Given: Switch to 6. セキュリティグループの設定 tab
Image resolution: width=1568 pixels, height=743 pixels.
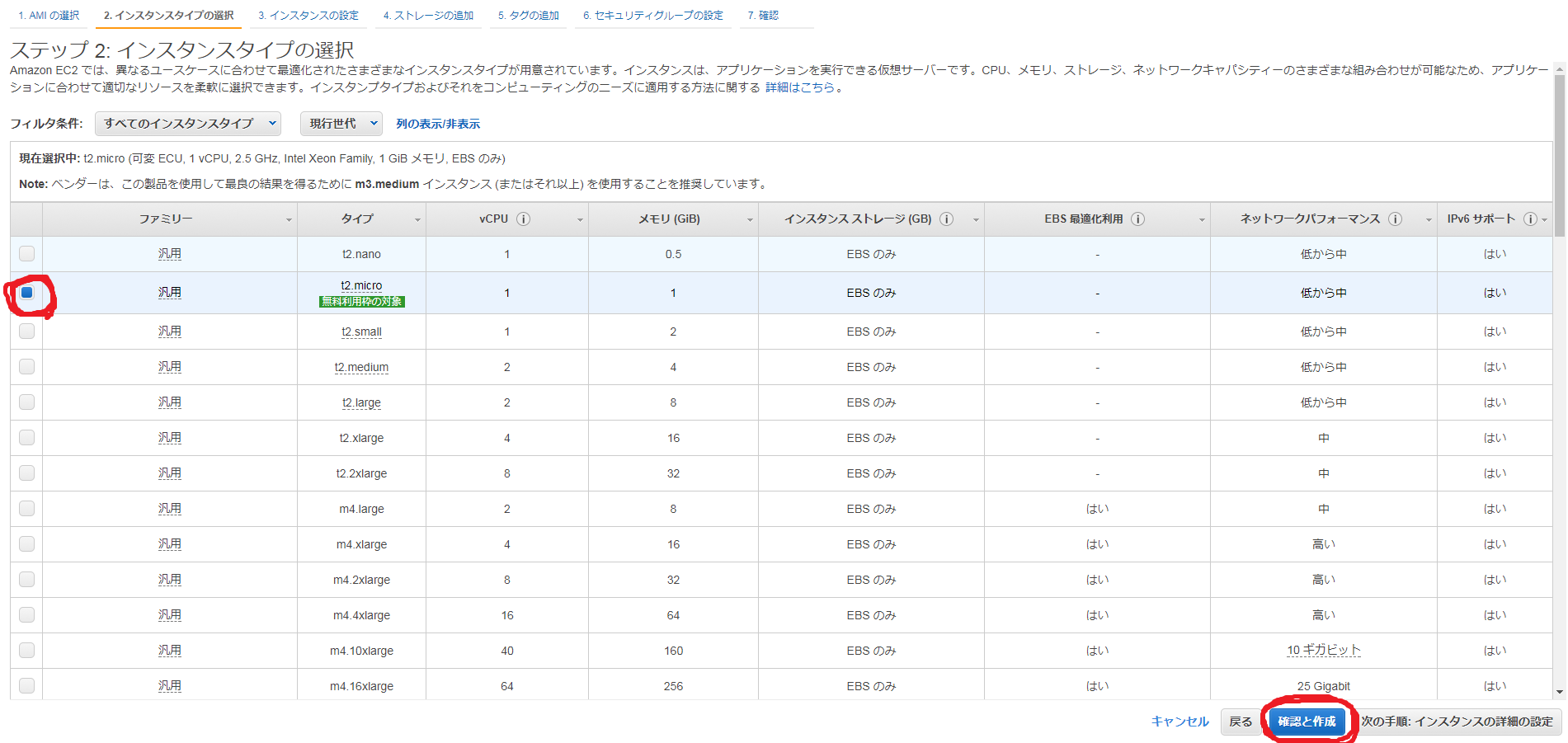Looking at the screenshot, I should (652, 16).
